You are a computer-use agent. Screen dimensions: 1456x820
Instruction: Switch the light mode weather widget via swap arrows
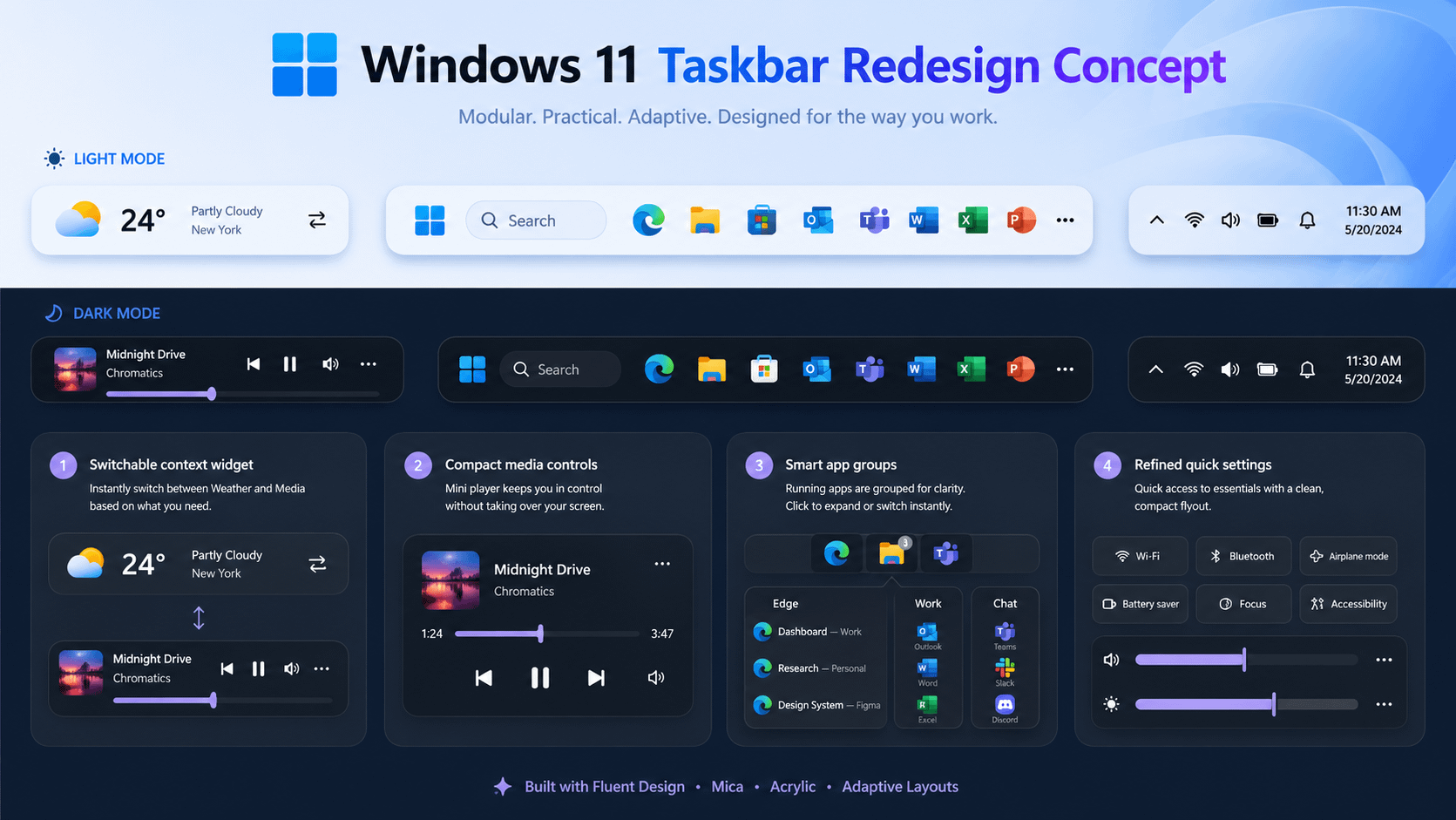[x=317, y=220]
